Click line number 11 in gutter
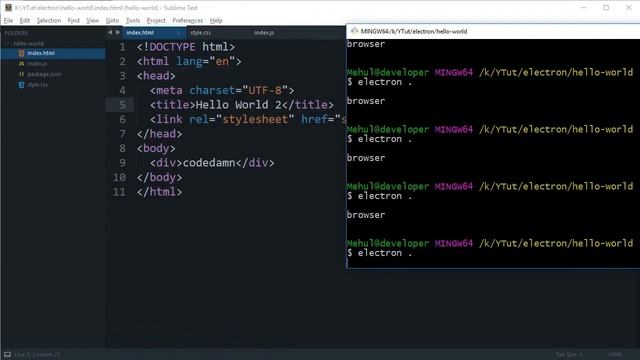640x360 pixels. coord(119,192)
